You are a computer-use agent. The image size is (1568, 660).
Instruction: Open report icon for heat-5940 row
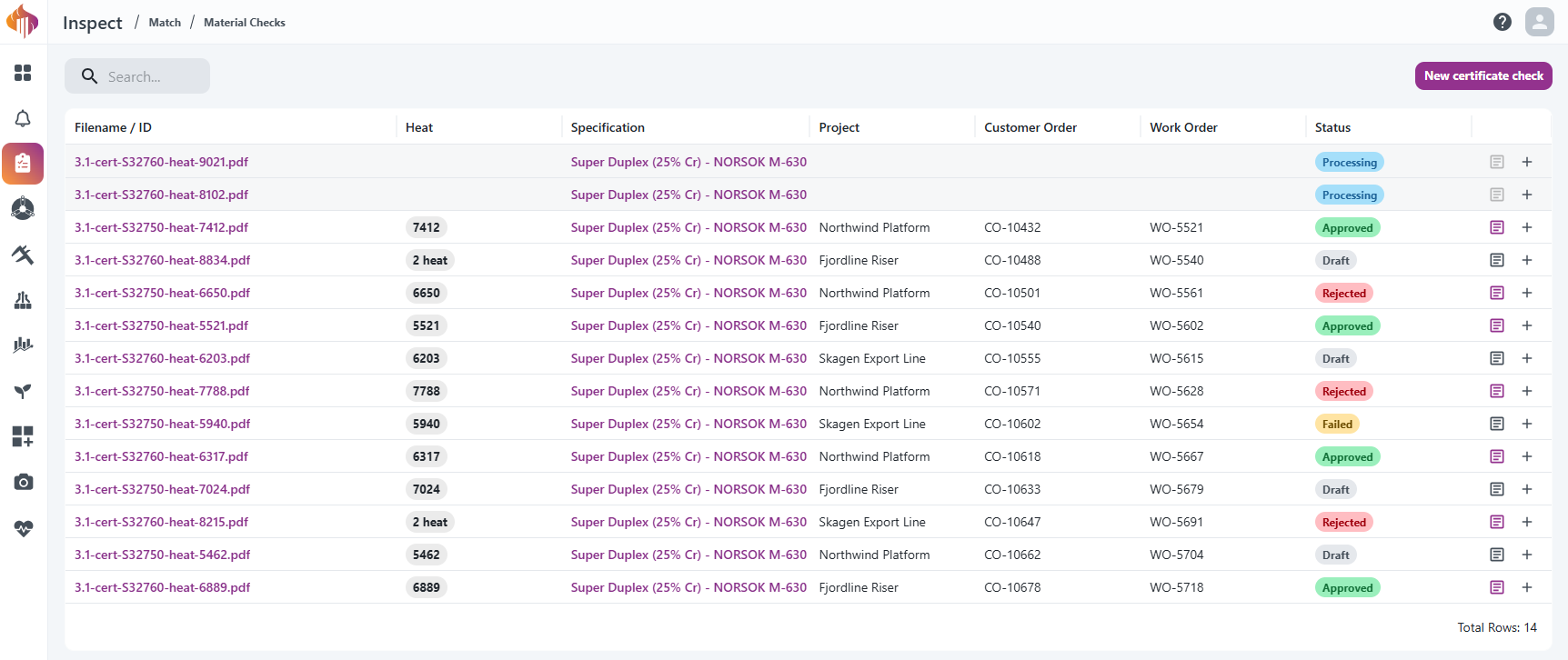pos(1497,424)
